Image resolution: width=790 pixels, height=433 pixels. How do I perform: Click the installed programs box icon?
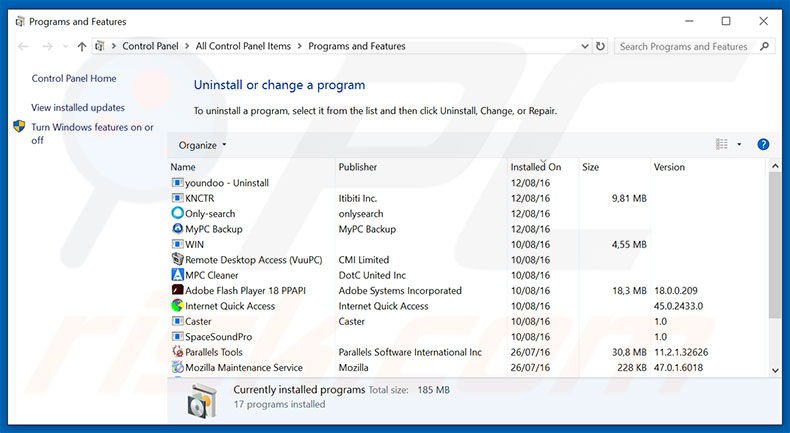(x=202, y=401)
